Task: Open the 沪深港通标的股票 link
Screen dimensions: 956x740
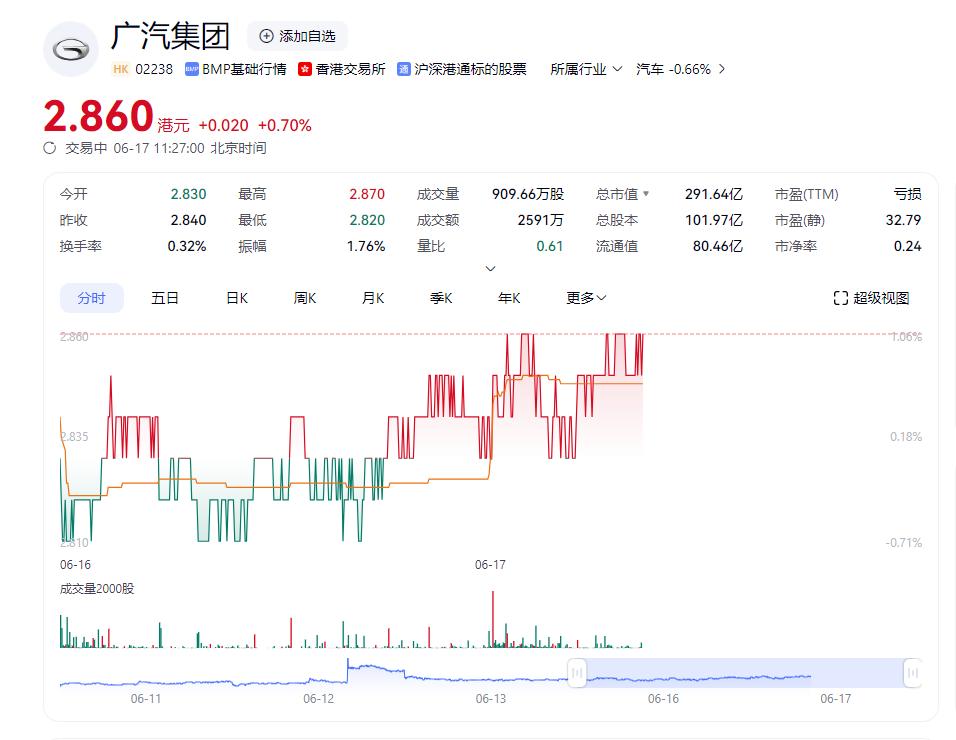Action: pyautogui.click(x=462, y=69)
